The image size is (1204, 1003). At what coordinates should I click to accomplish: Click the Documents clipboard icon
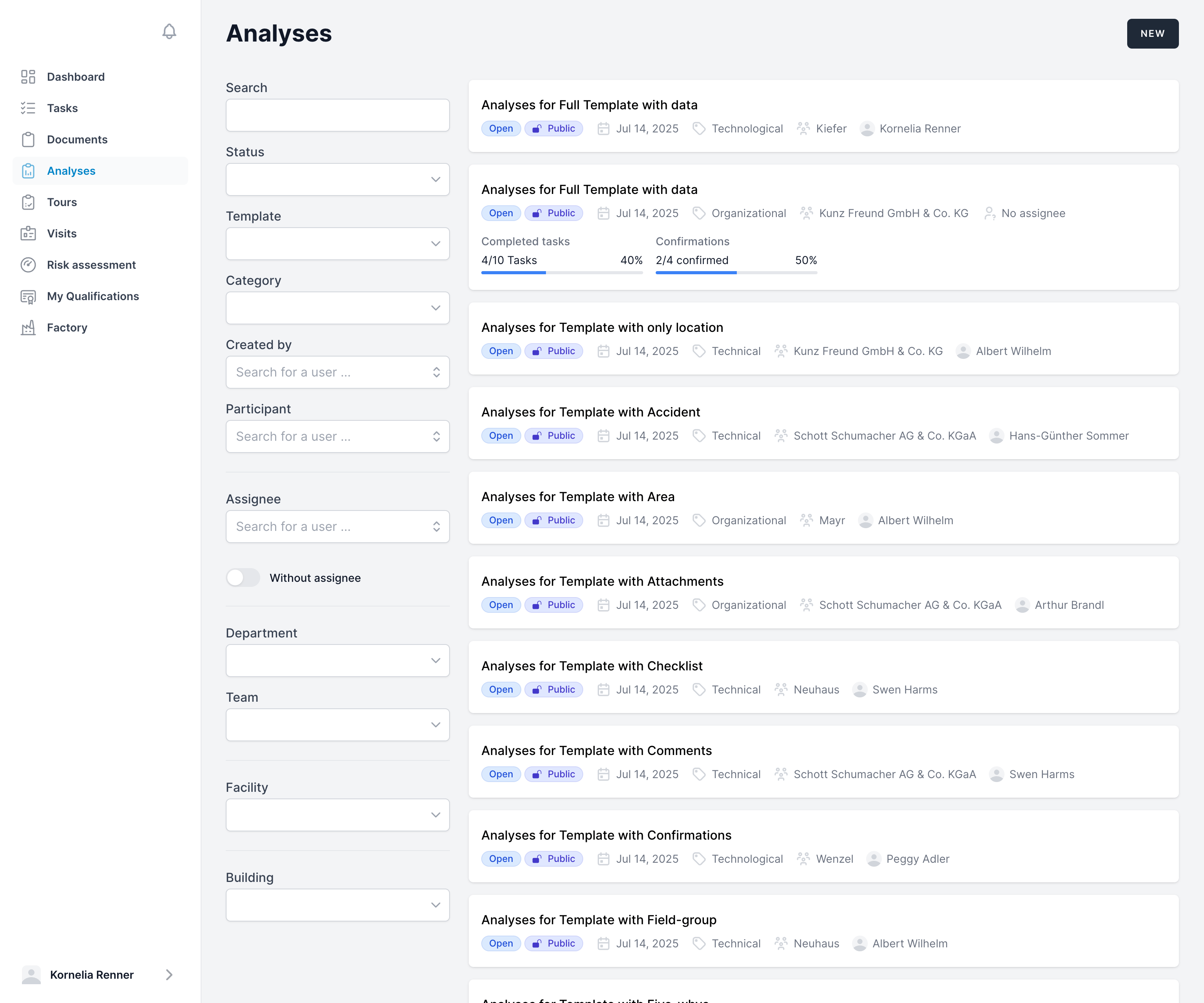(x=28, y=139)
